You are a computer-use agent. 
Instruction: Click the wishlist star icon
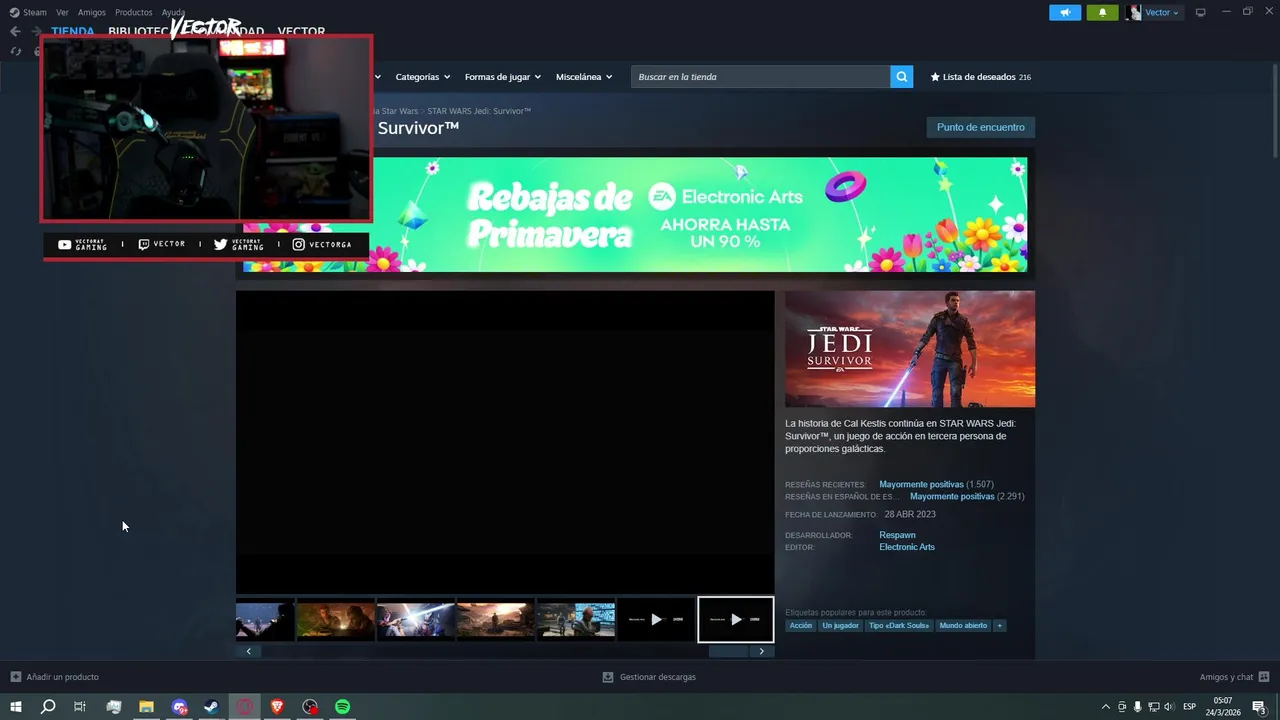pos(935,77)
